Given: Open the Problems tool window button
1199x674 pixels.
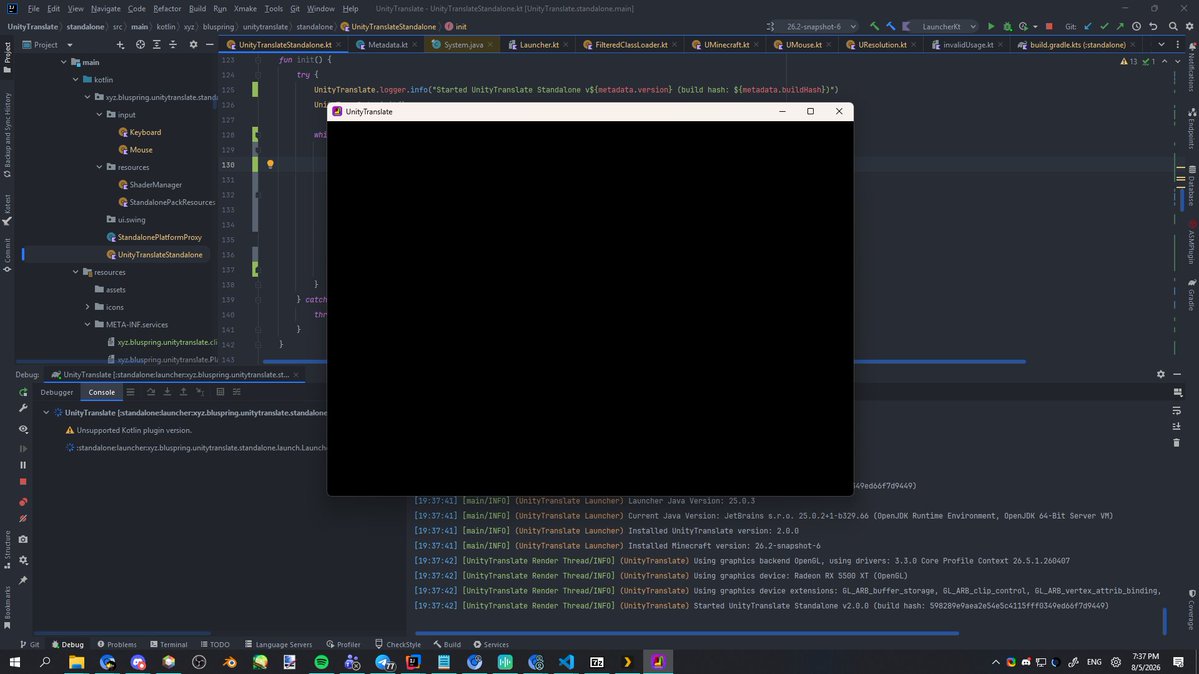Looking at the screenshot, I should (117, 644).
